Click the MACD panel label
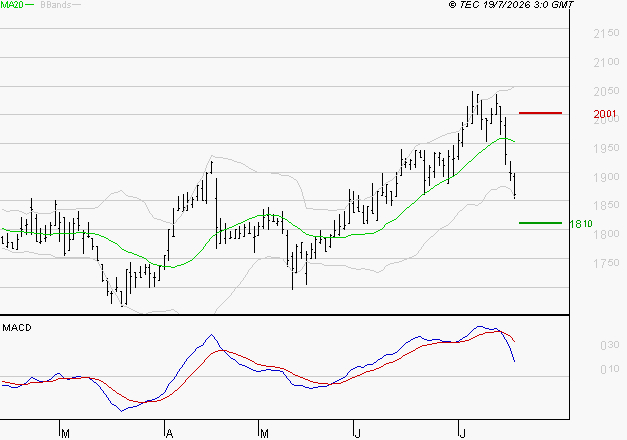 coord(17,328)
